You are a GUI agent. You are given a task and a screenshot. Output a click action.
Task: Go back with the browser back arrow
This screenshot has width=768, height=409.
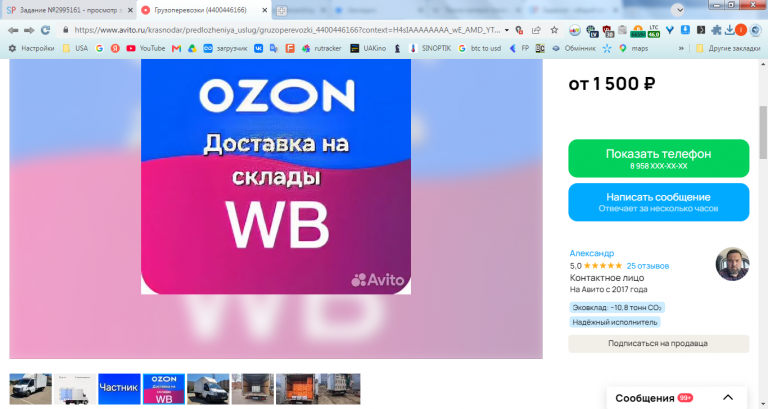[x=13, y=30]
